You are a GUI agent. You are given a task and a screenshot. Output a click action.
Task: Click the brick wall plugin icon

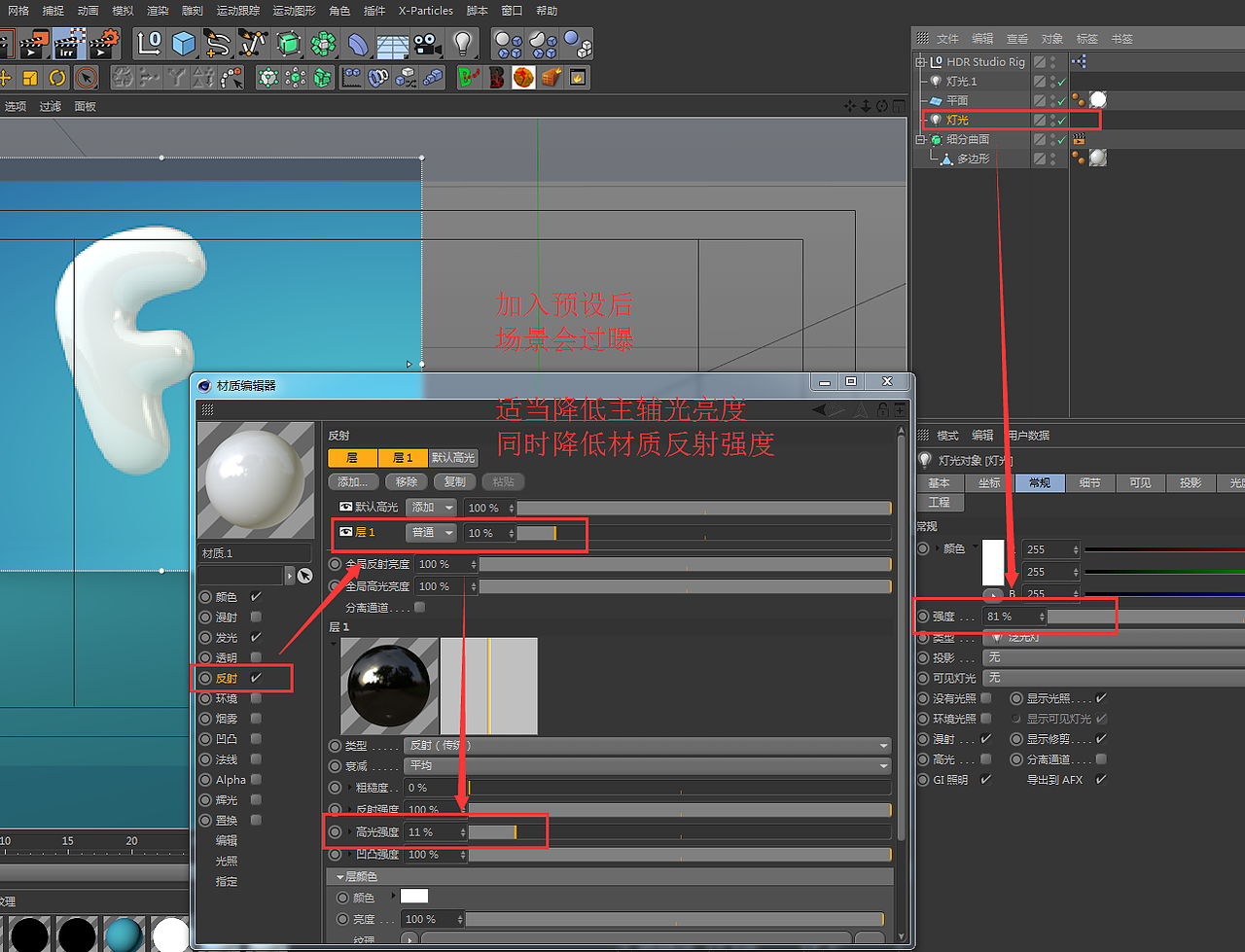[x=551, y=77]
